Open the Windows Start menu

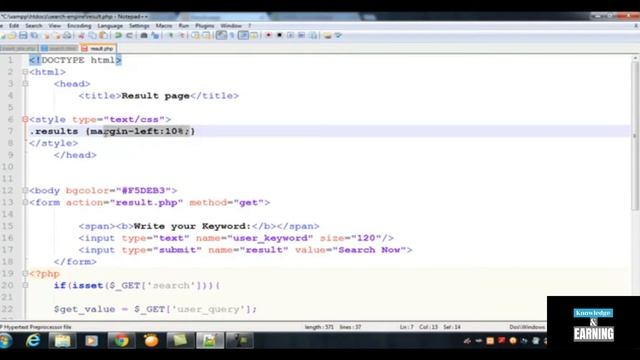click(x=6, y=340)
